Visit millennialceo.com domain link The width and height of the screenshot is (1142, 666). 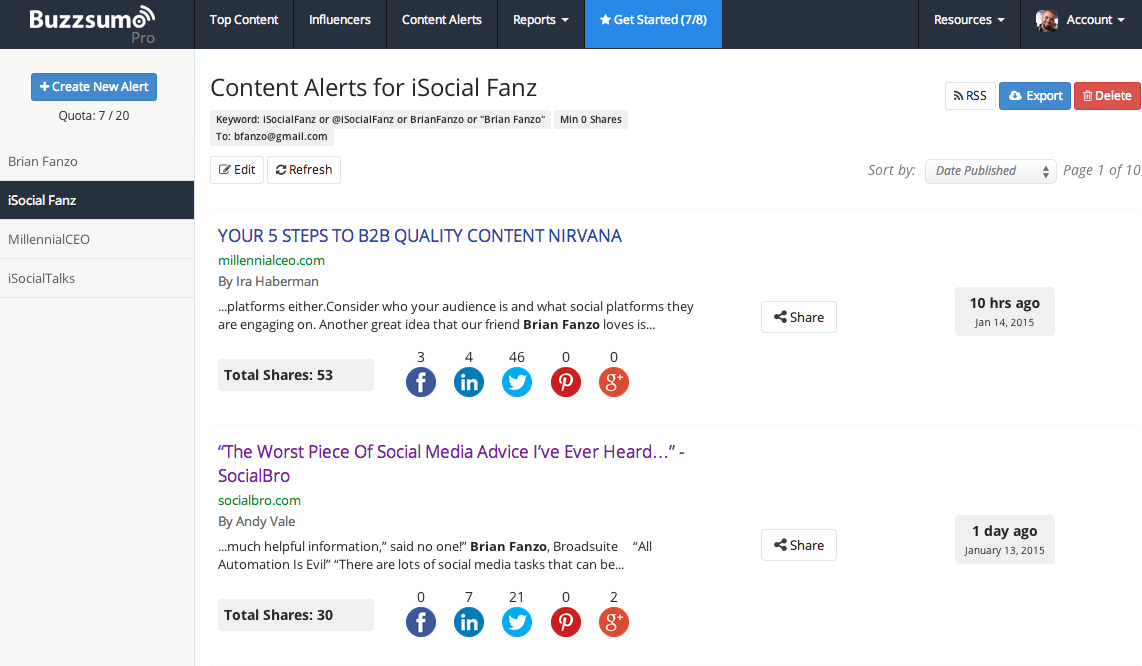click(271, 260)
